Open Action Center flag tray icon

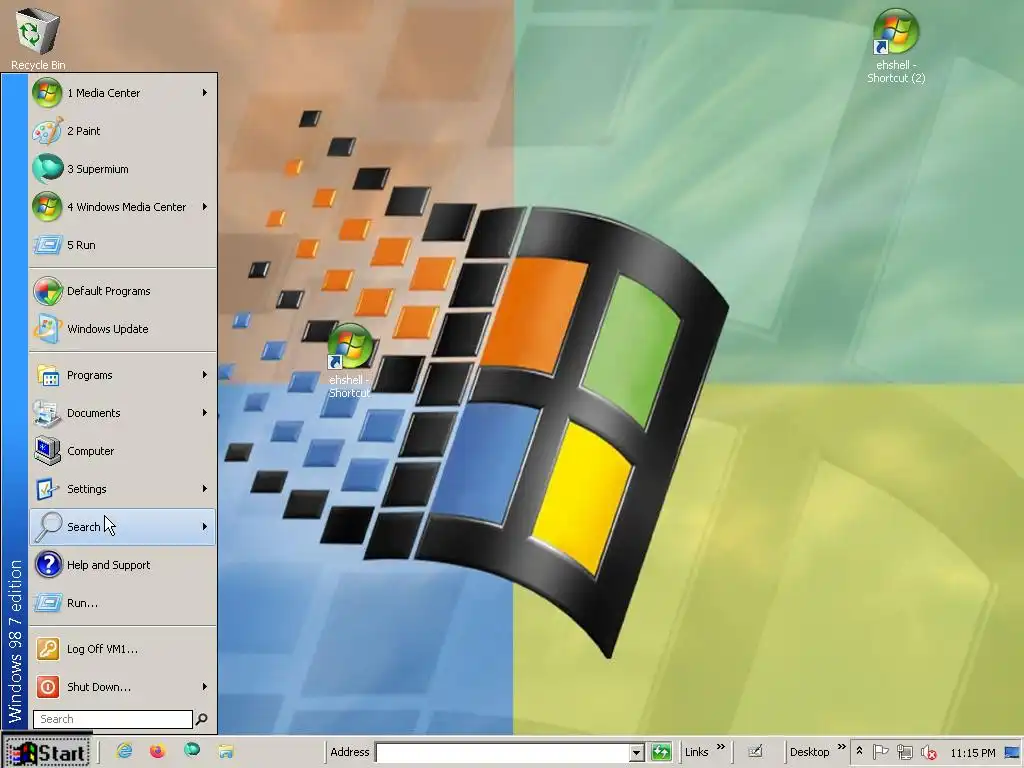point(880,752)
